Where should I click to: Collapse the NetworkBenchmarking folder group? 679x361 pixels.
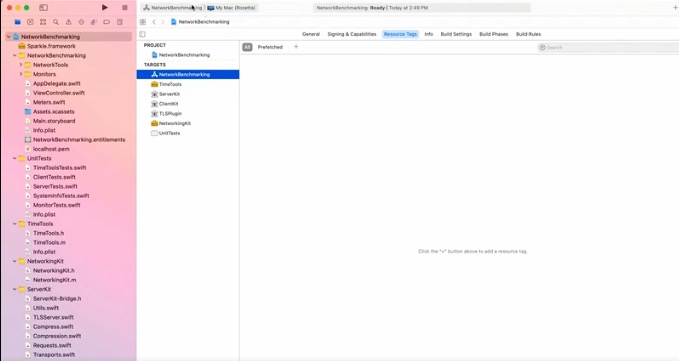point(14,55)
